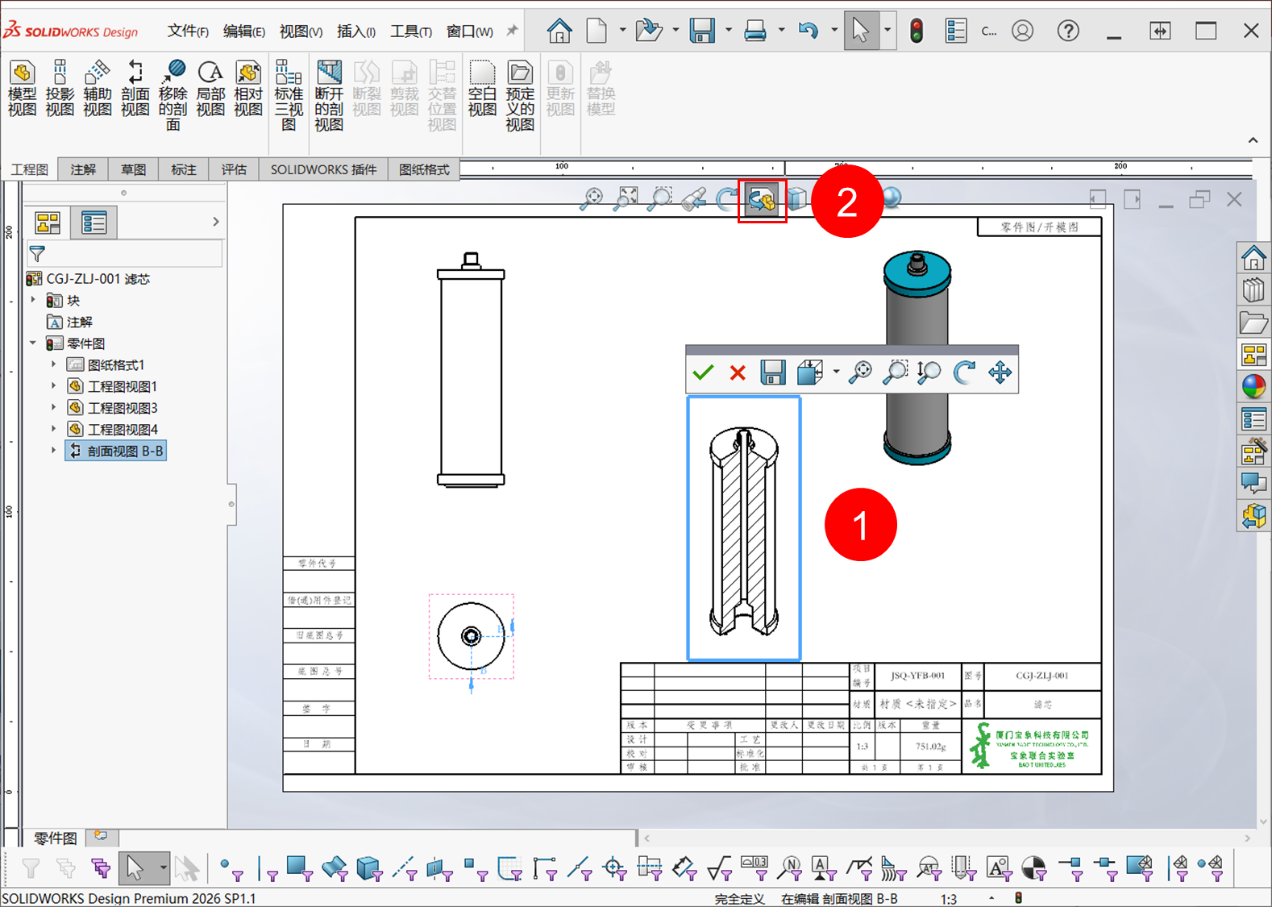Open the Save button dropdown arrow

pyautogui.click(x=728, y=31)
